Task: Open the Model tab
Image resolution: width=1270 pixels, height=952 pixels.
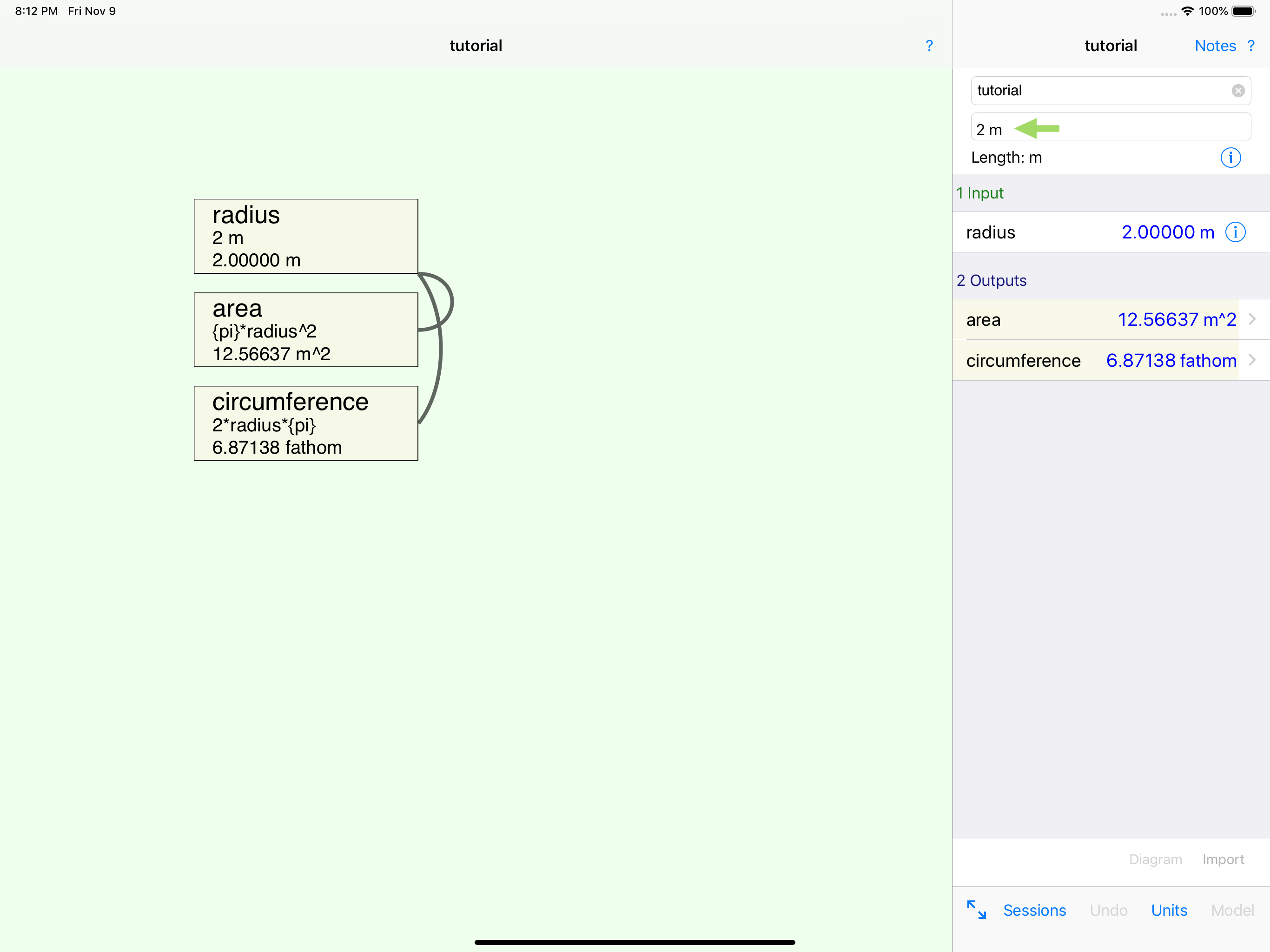Action: 1232,910
